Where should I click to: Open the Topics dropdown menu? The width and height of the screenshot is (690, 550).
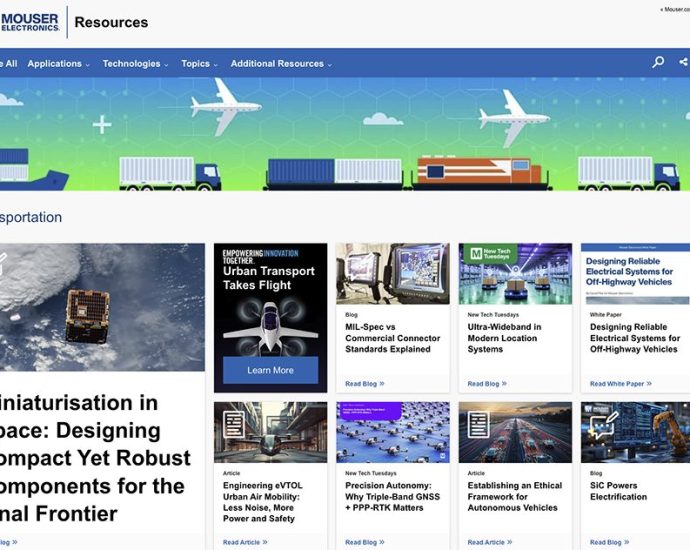199,64
